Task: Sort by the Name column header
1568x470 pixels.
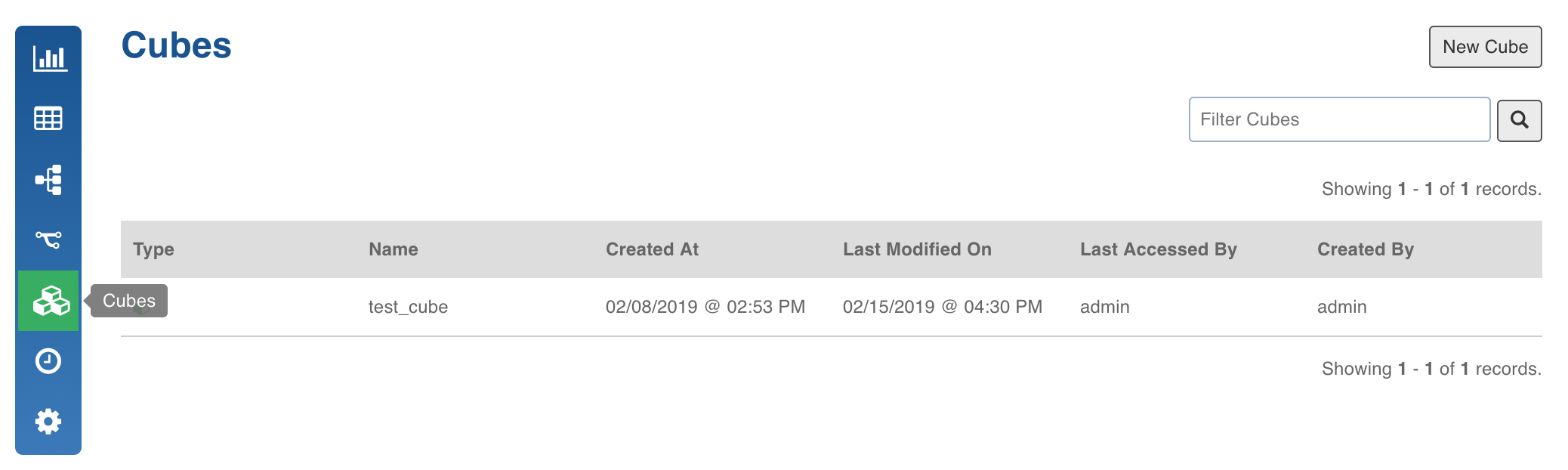Action: point(393,249)
